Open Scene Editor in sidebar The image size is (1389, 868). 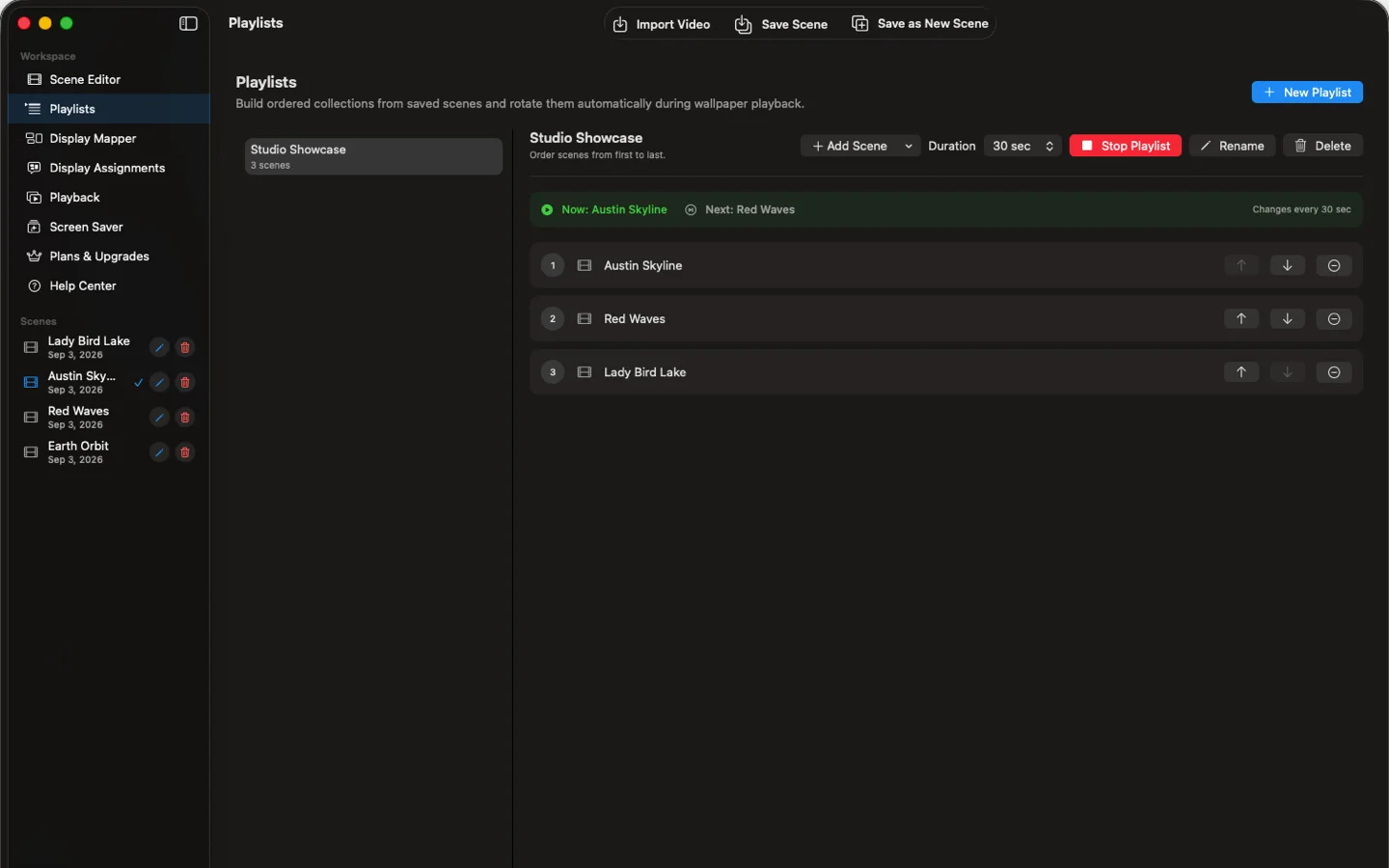click(x=108, y=79)
